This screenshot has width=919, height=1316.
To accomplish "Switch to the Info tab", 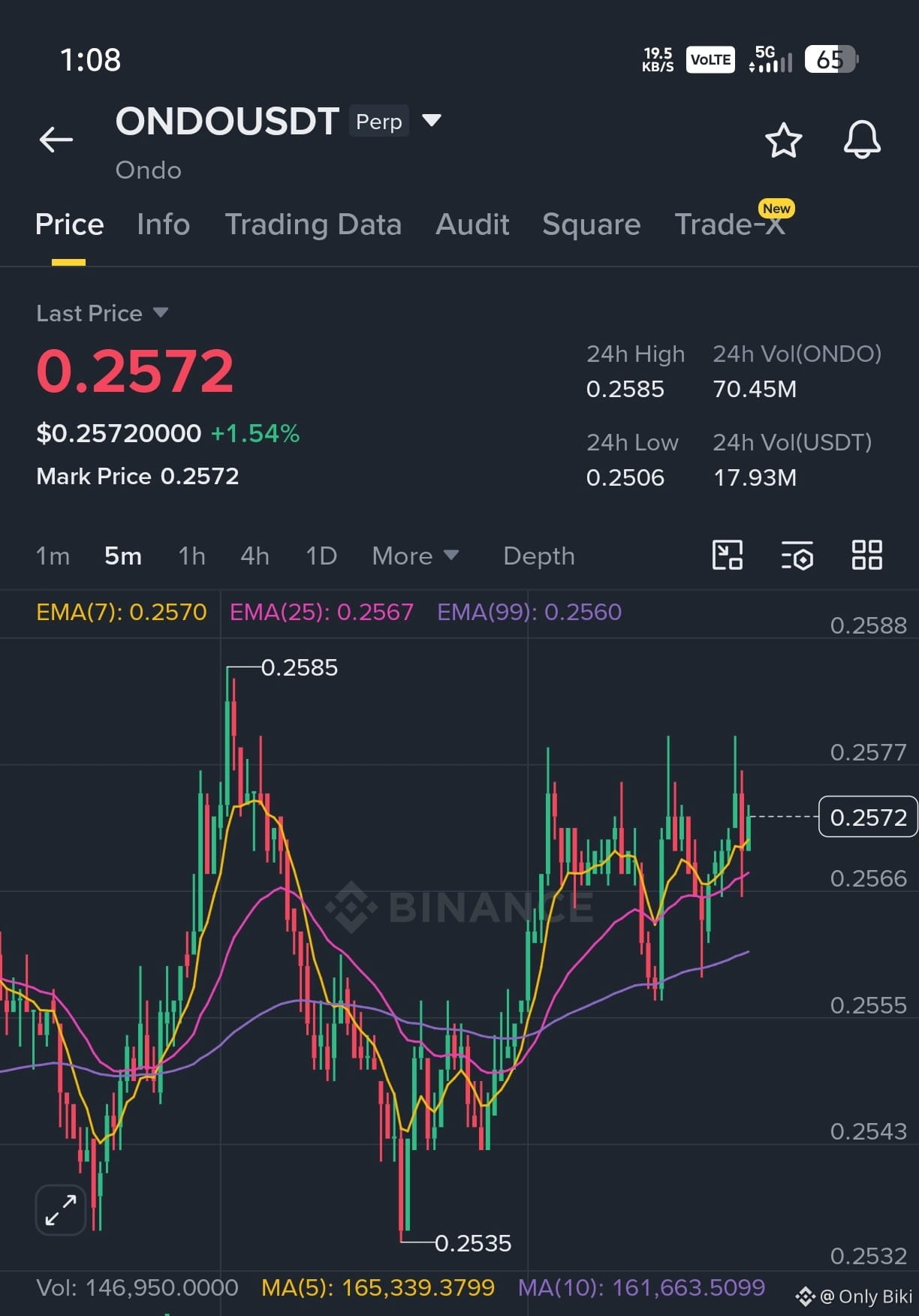I will pos(164,224).
